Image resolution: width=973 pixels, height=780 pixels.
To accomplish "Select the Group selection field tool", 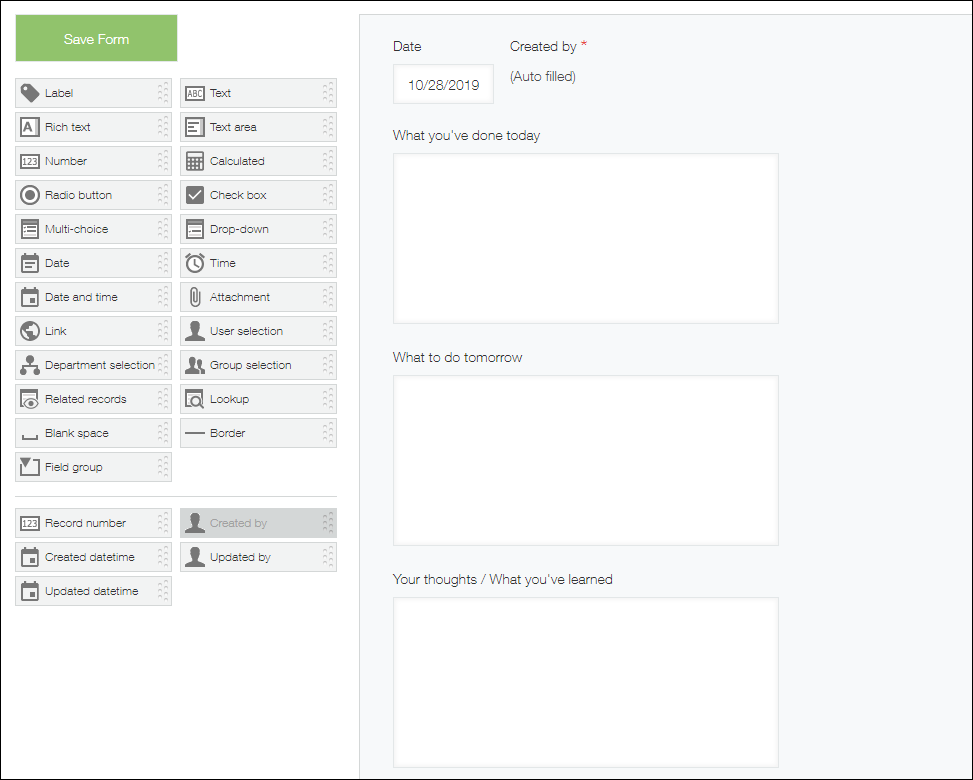I will click(248, 365).
